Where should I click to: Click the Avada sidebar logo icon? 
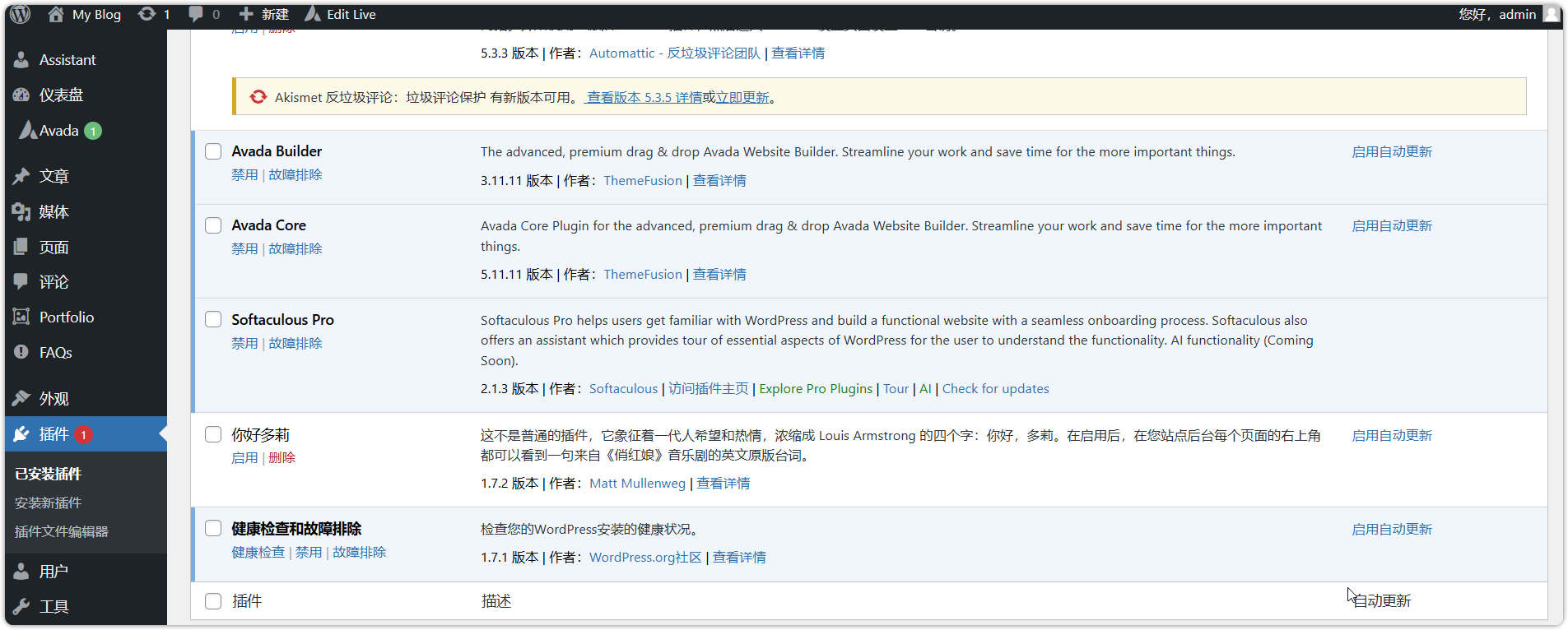point(28,131)
